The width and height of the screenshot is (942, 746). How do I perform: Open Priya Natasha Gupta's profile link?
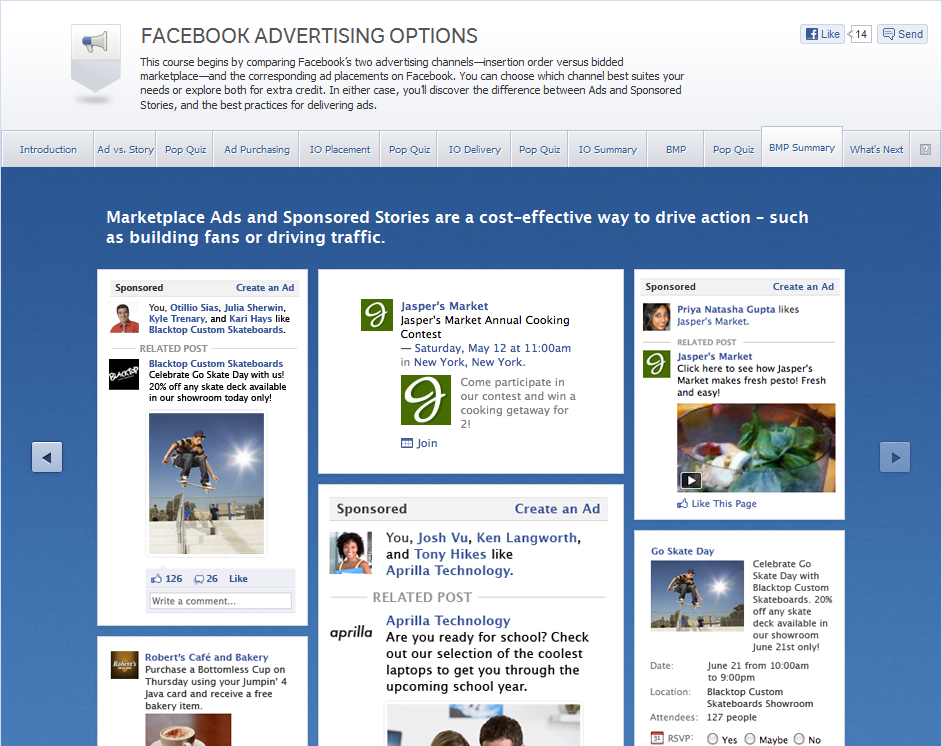click(726, 309)
